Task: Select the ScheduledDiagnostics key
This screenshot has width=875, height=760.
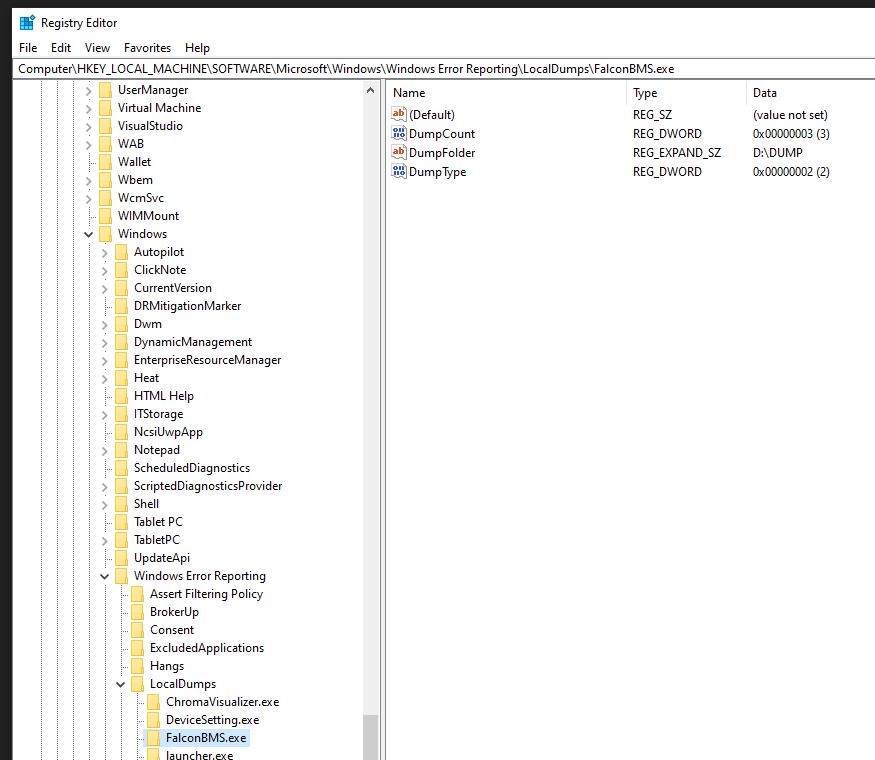Action: click(192, 468)
